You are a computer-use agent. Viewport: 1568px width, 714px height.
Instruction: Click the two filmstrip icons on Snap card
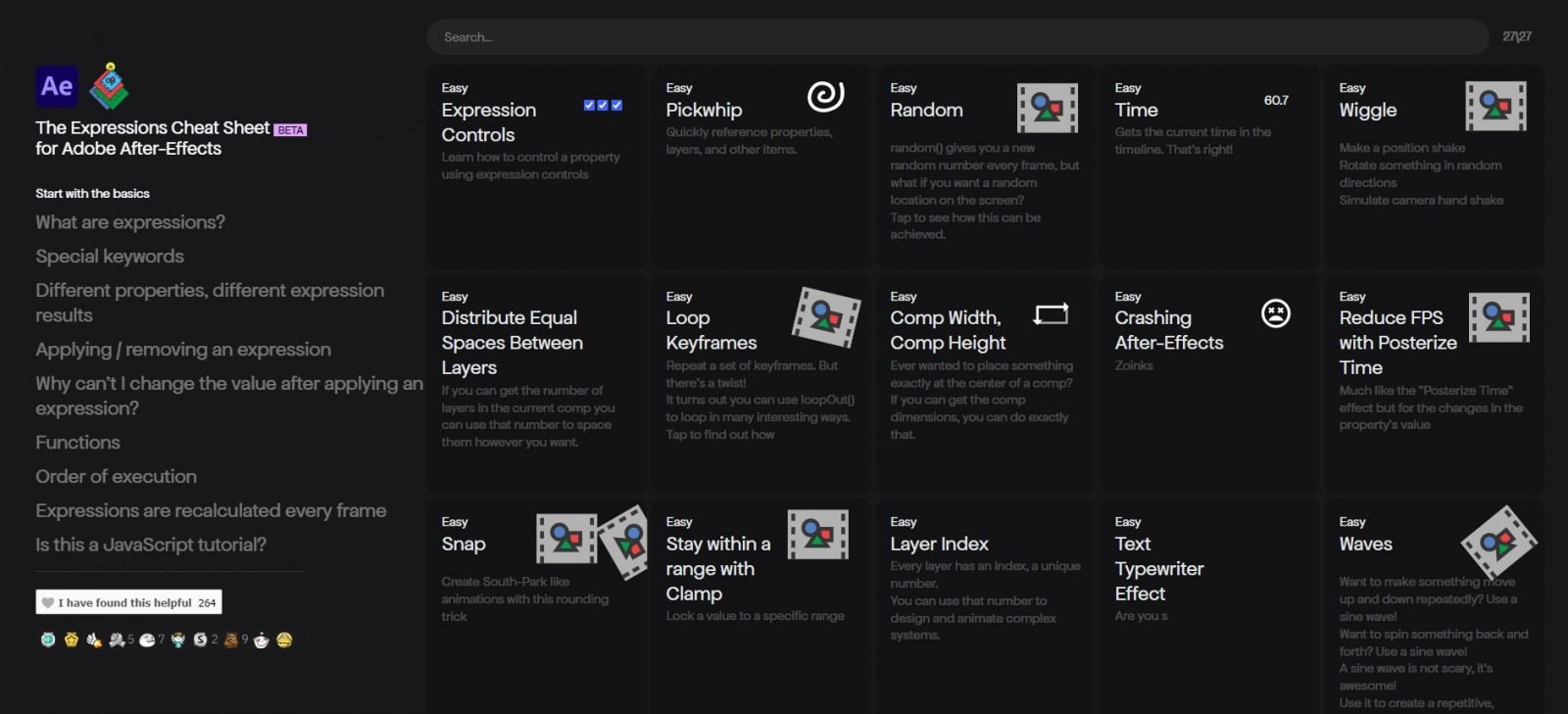(x=592, y=541)
